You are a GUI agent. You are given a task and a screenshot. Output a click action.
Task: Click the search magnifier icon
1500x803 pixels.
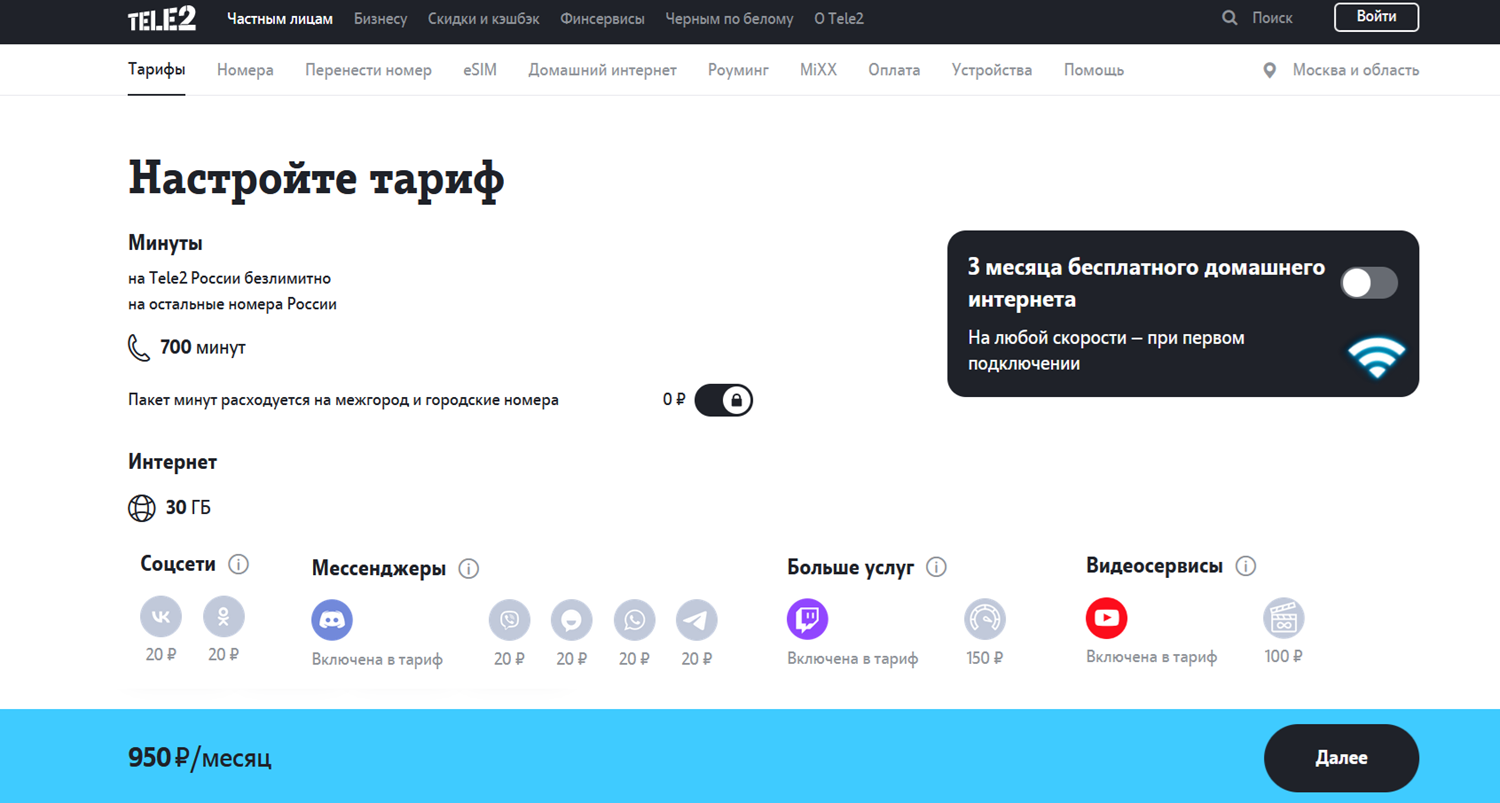click(1230, 18)
